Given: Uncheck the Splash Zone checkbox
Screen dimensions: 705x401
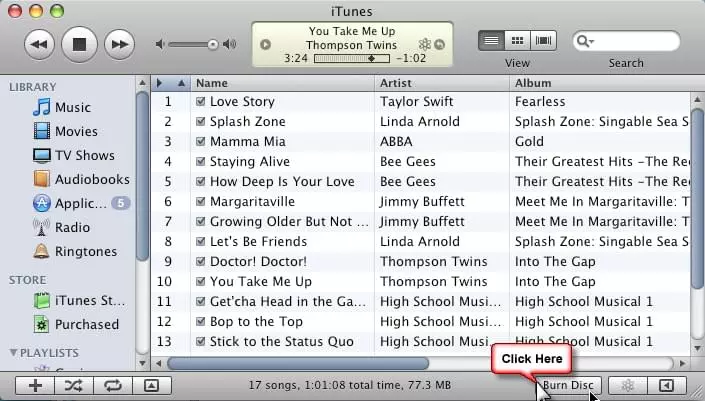Looking at the screenshot, I should pos(201,121).
